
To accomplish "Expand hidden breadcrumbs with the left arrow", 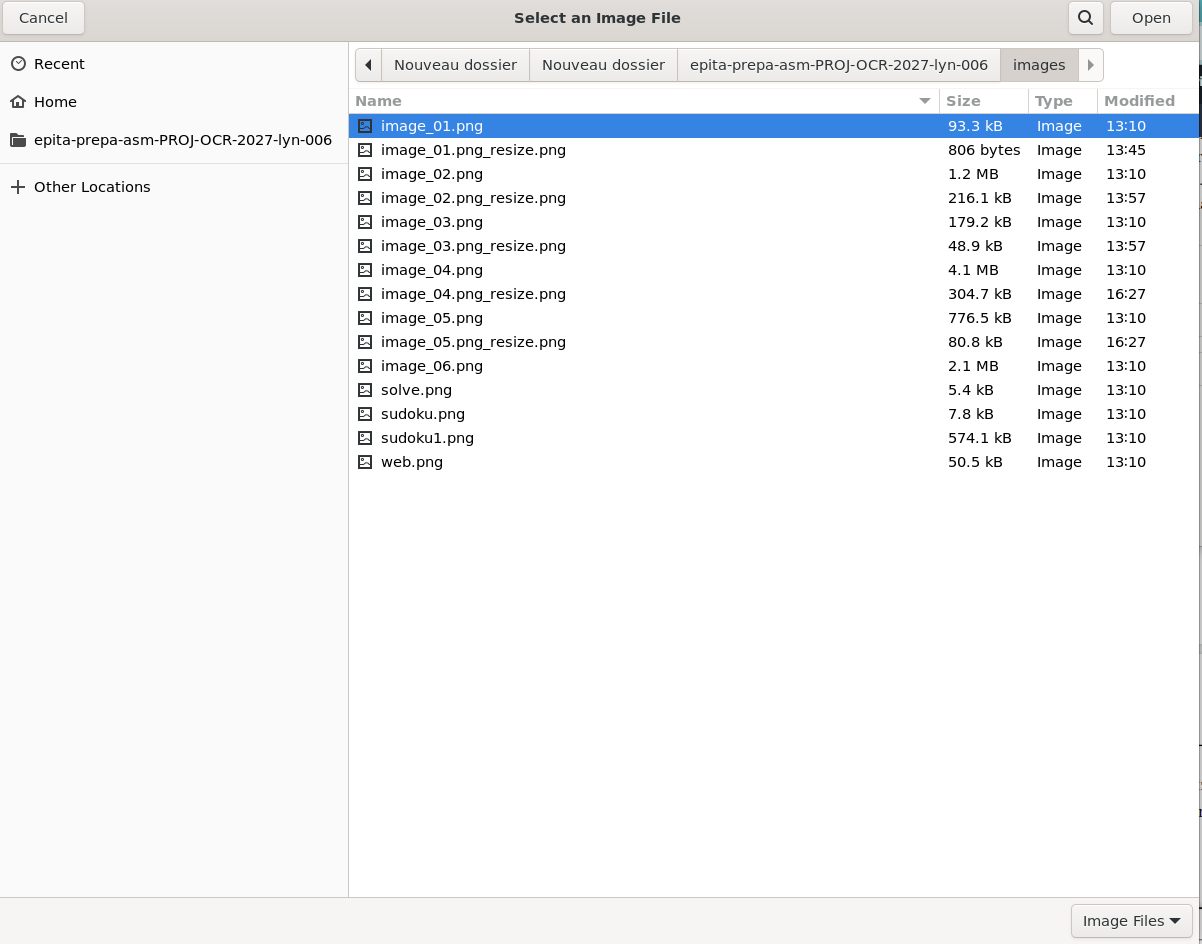I will pyautogui.click(x=368, y=64).
